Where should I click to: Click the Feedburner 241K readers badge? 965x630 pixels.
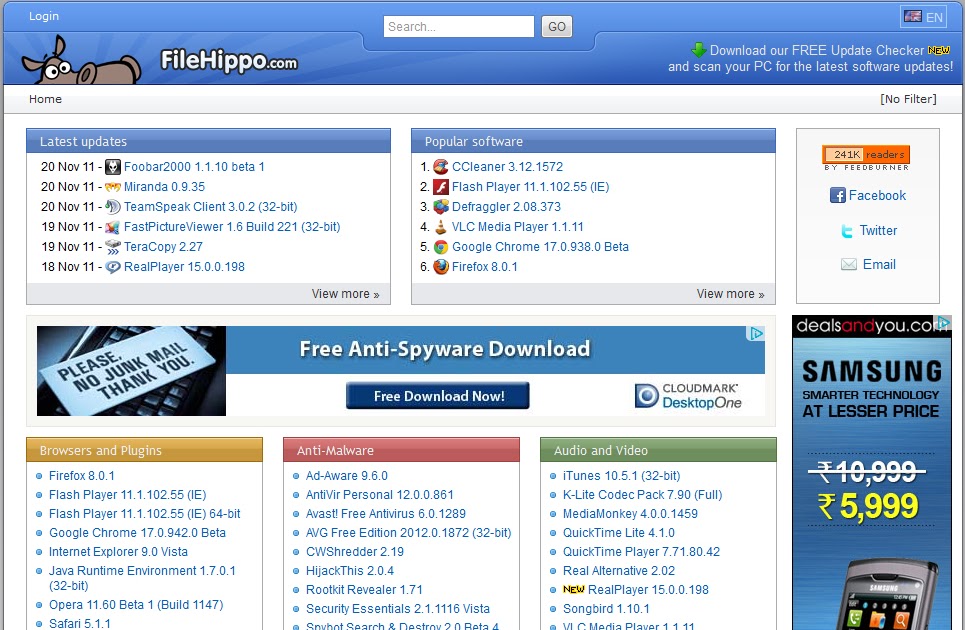tap(866, 154)
